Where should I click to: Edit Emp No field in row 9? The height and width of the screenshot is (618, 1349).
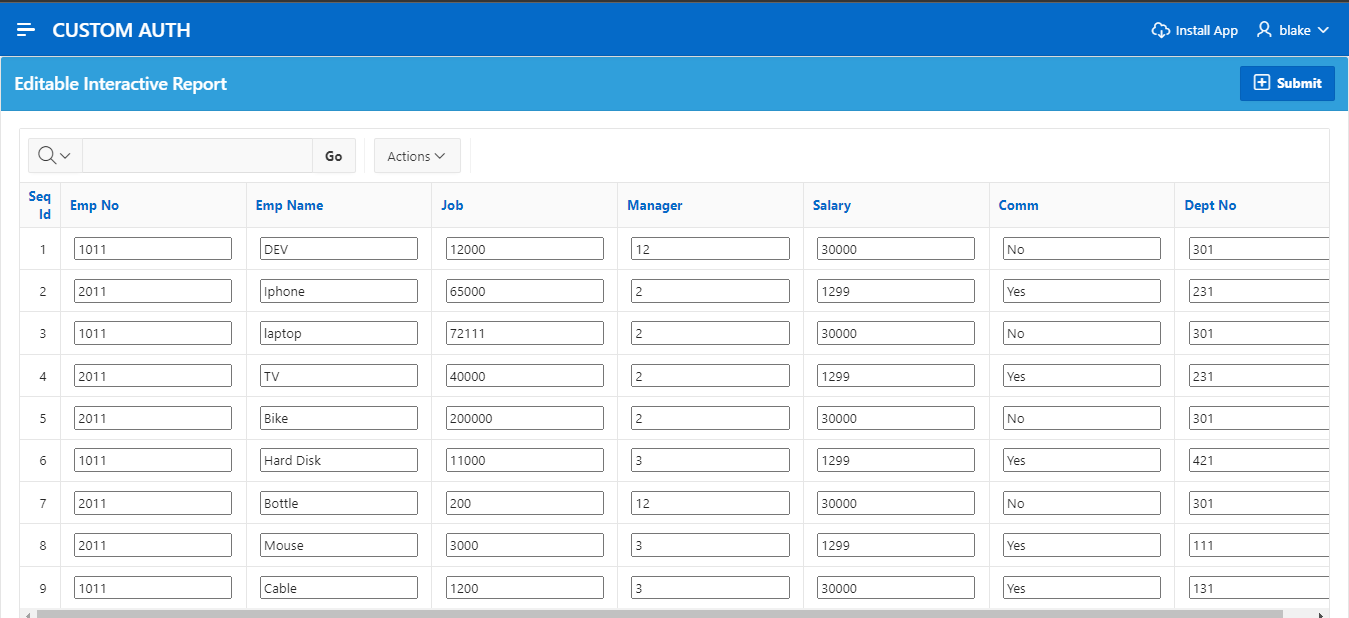coord(153,588)
